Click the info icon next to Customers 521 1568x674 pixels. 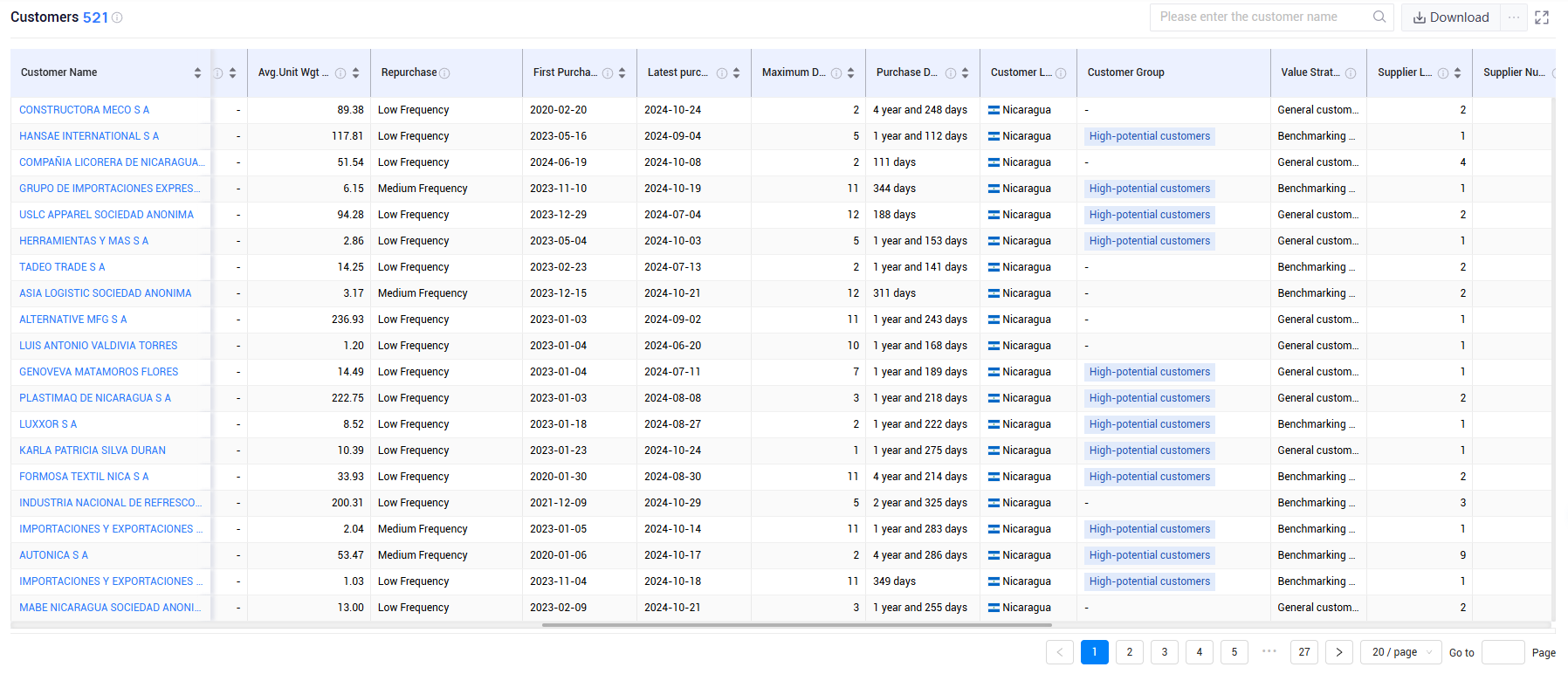tap(117, 17)
